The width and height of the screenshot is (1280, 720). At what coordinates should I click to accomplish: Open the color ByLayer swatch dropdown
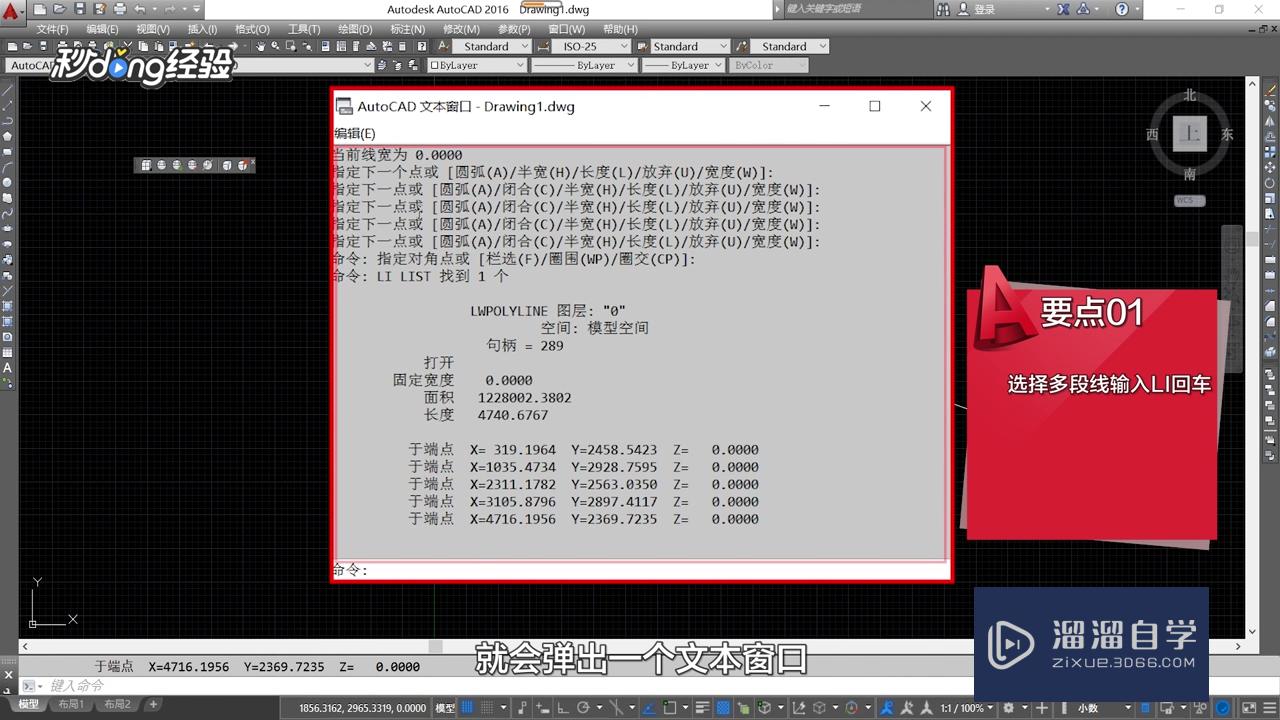476,65
